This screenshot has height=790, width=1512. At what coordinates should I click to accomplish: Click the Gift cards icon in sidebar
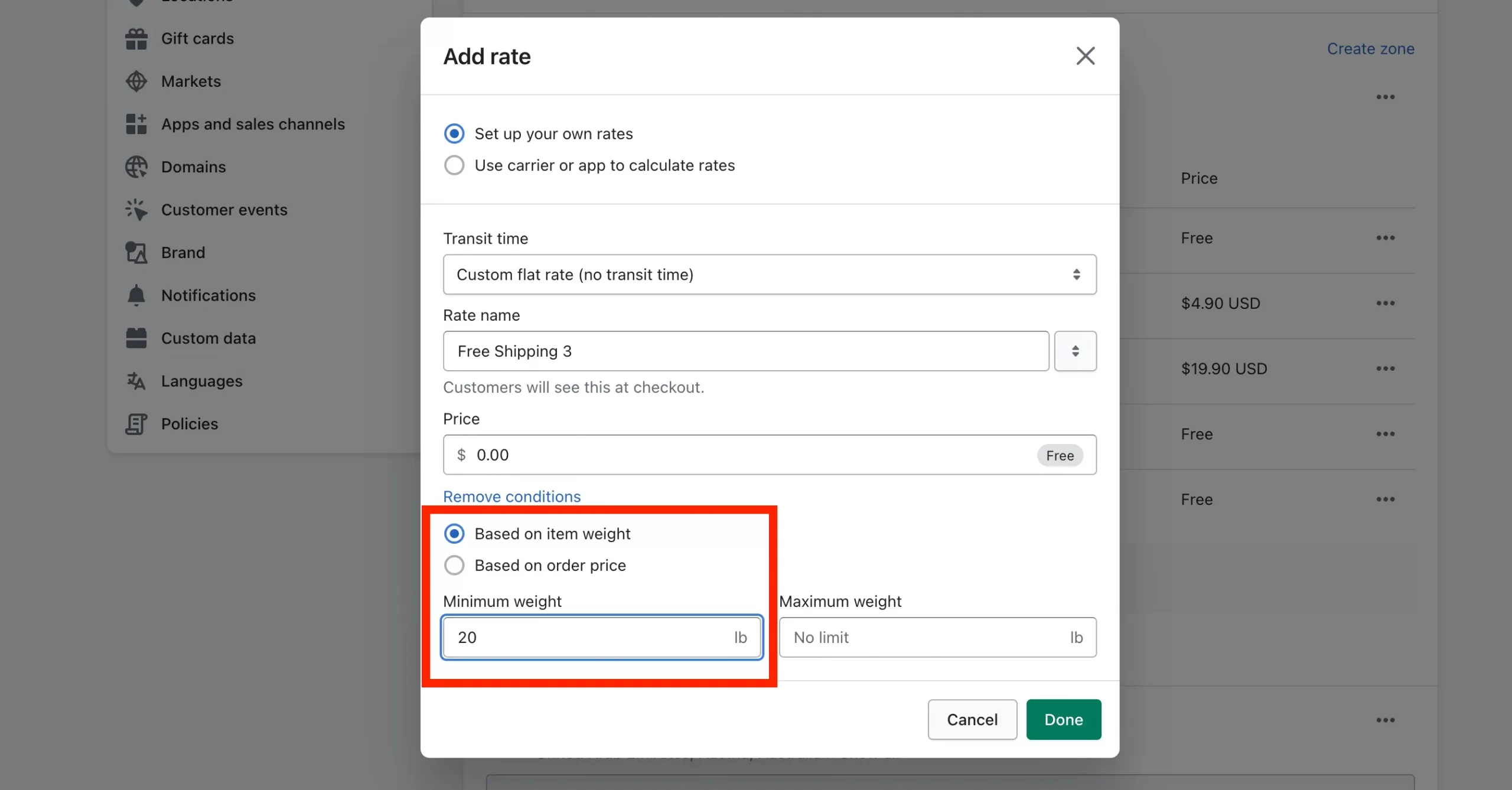pos(136,38)
